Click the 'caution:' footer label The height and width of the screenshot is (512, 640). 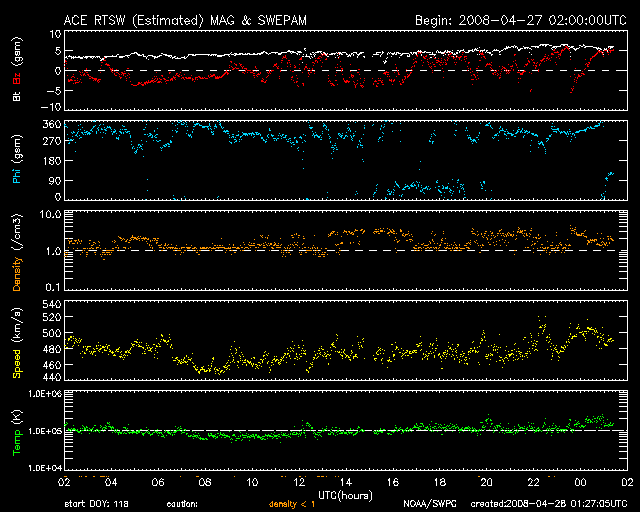pyautogui.click(x=182, y=504)
